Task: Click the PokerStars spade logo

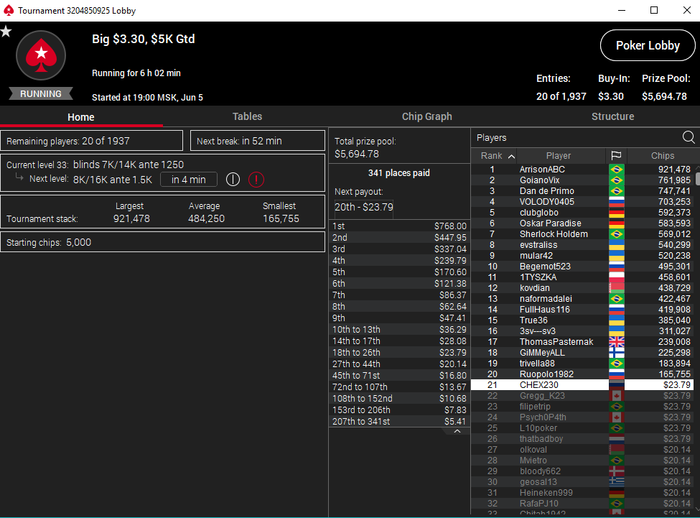Action: [41, 55]
